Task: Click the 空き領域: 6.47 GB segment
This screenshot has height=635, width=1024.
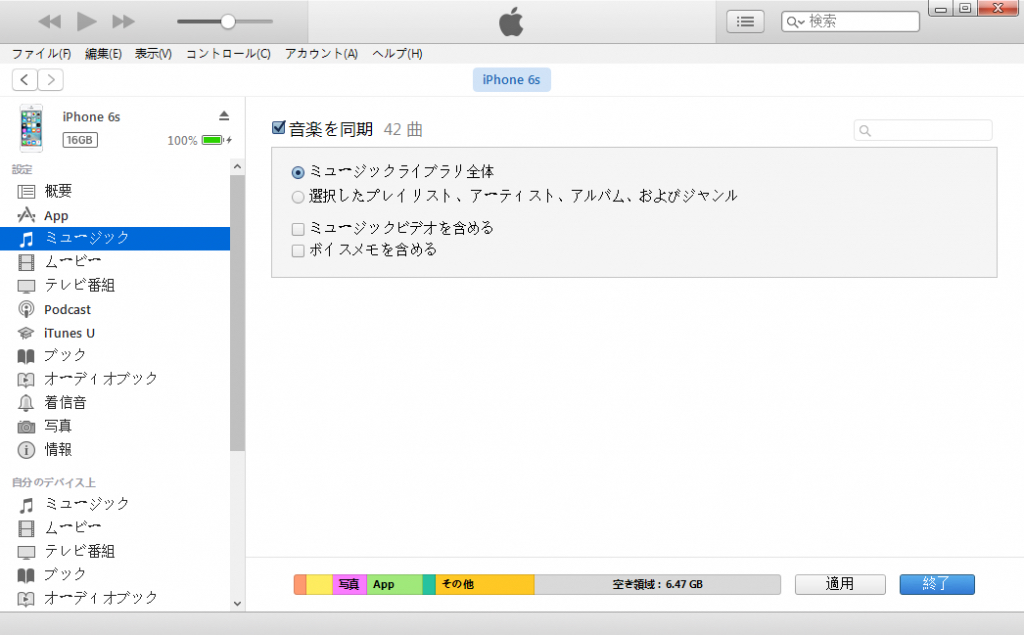Action: (x=658, y=584)
